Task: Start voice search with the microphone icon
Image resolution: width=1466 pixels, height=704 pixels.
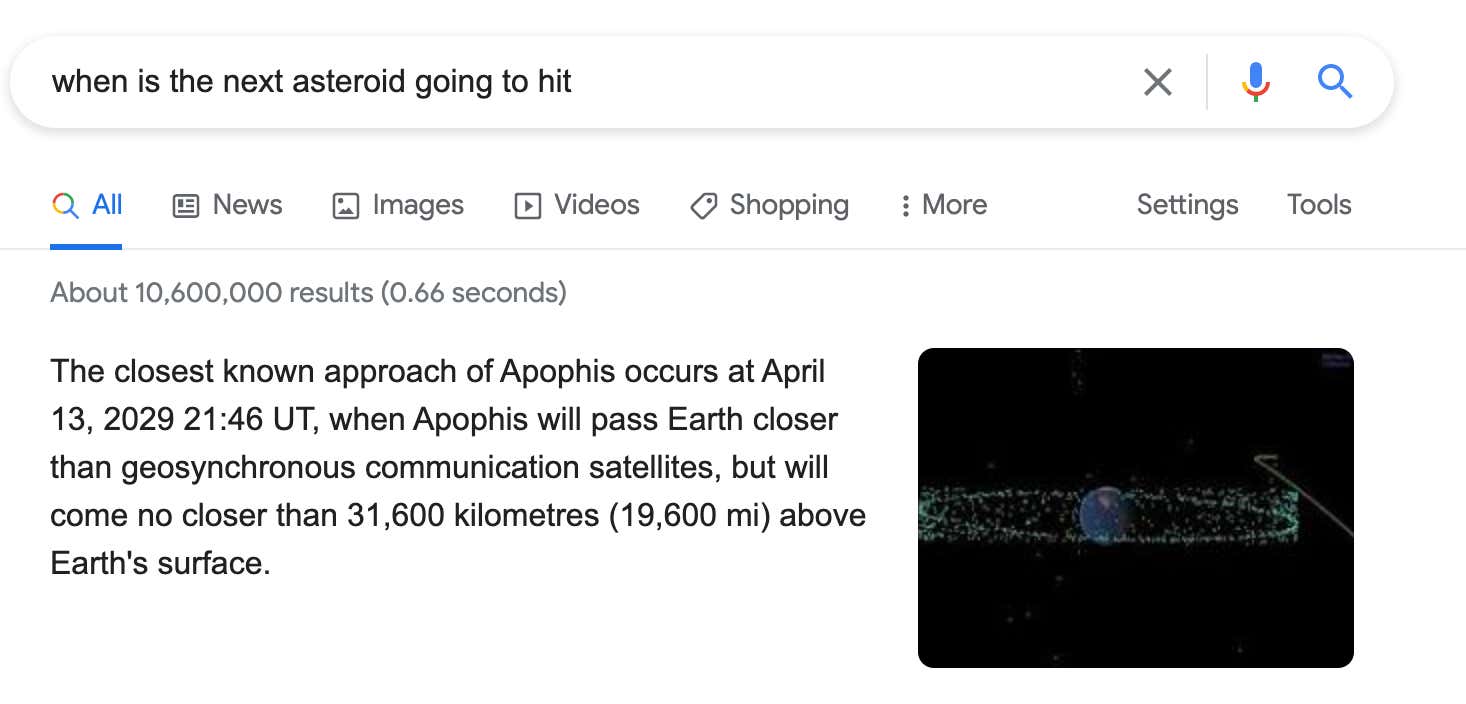Action: [1255, 82]
